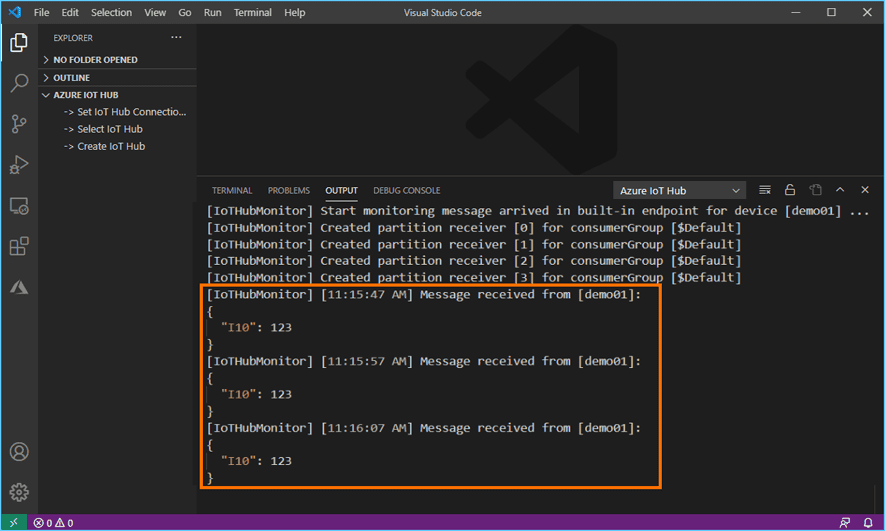Viewport: 885px width, 531px height.
Task: Open the Azure IoT Hub output channel dropdown
Action: 680,191
